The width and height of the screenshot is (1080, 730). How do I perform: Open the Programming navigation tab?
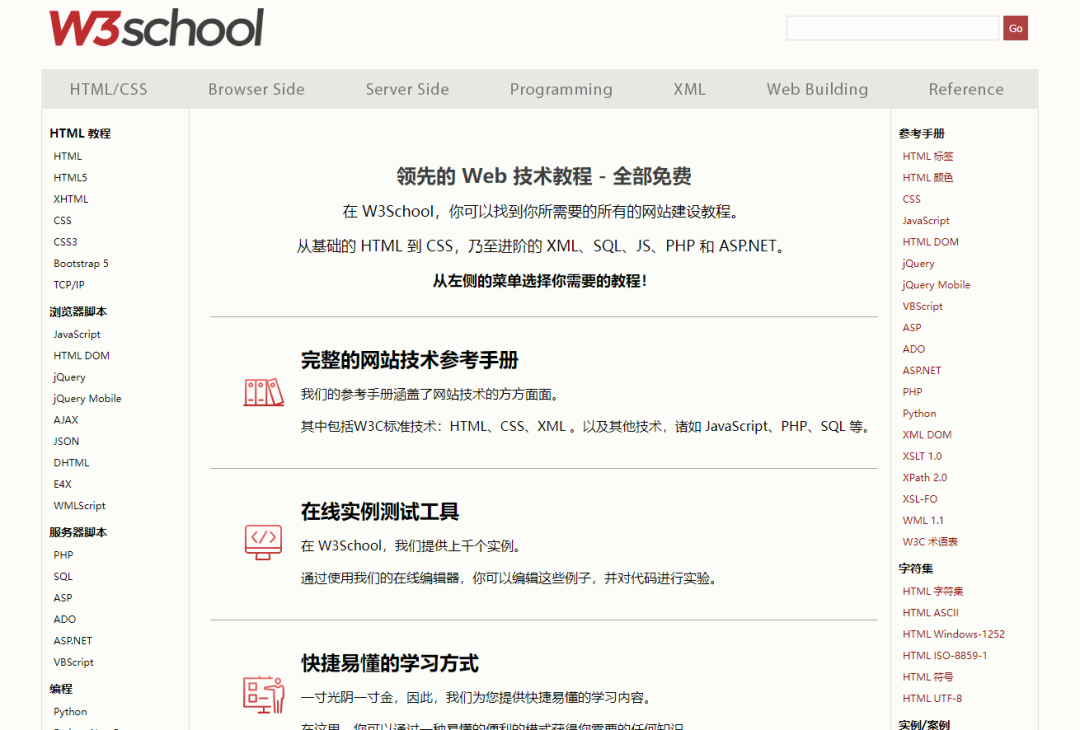pyautogui.click(x=561, y=90)
